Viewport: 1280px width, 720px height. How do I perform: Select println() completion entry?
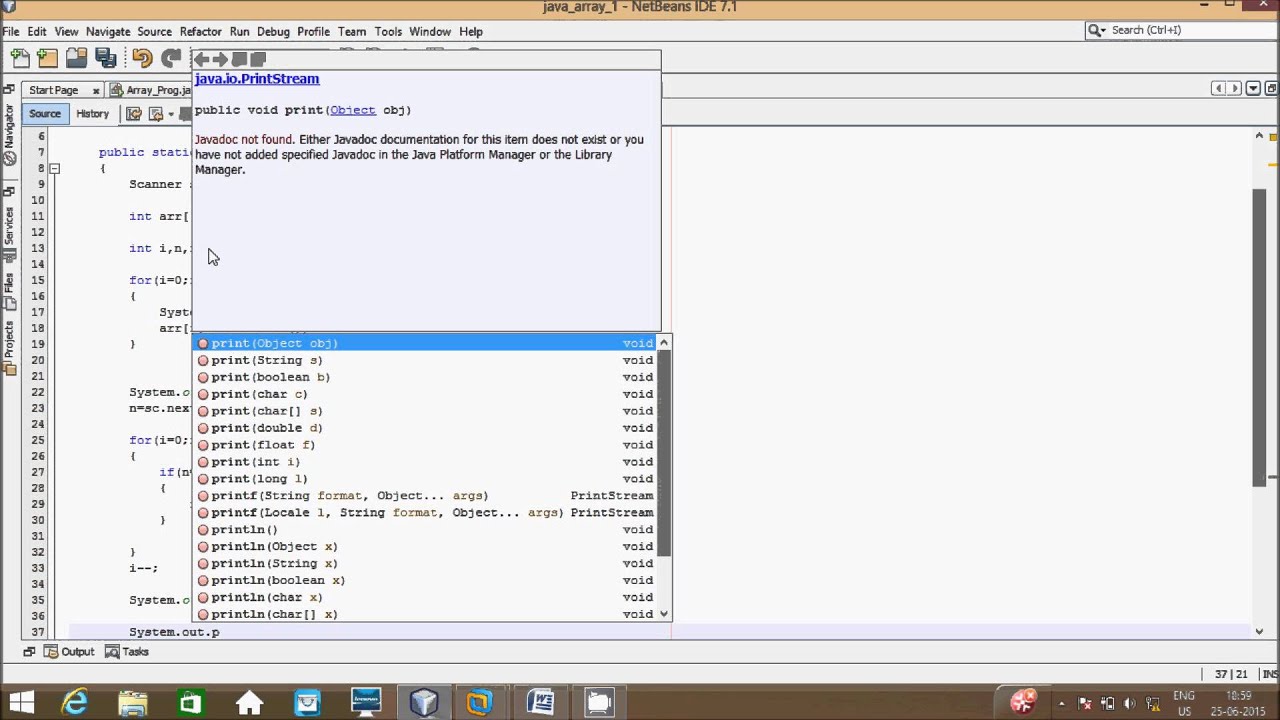point(425,530)
